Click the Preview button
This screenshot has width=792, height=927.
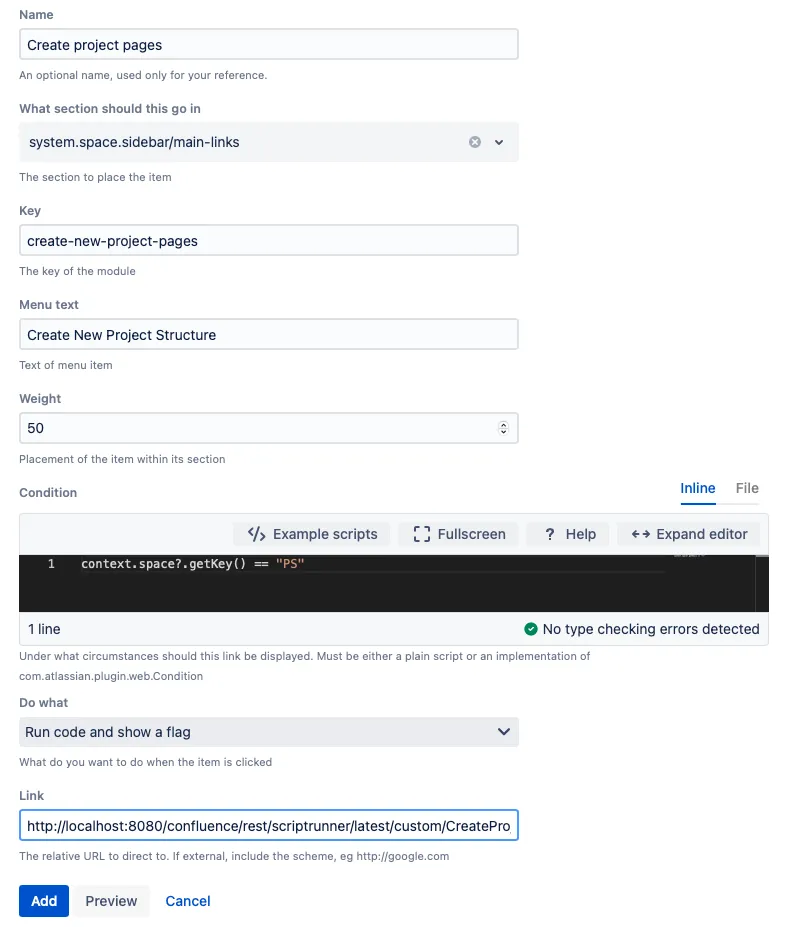point(111,900)
